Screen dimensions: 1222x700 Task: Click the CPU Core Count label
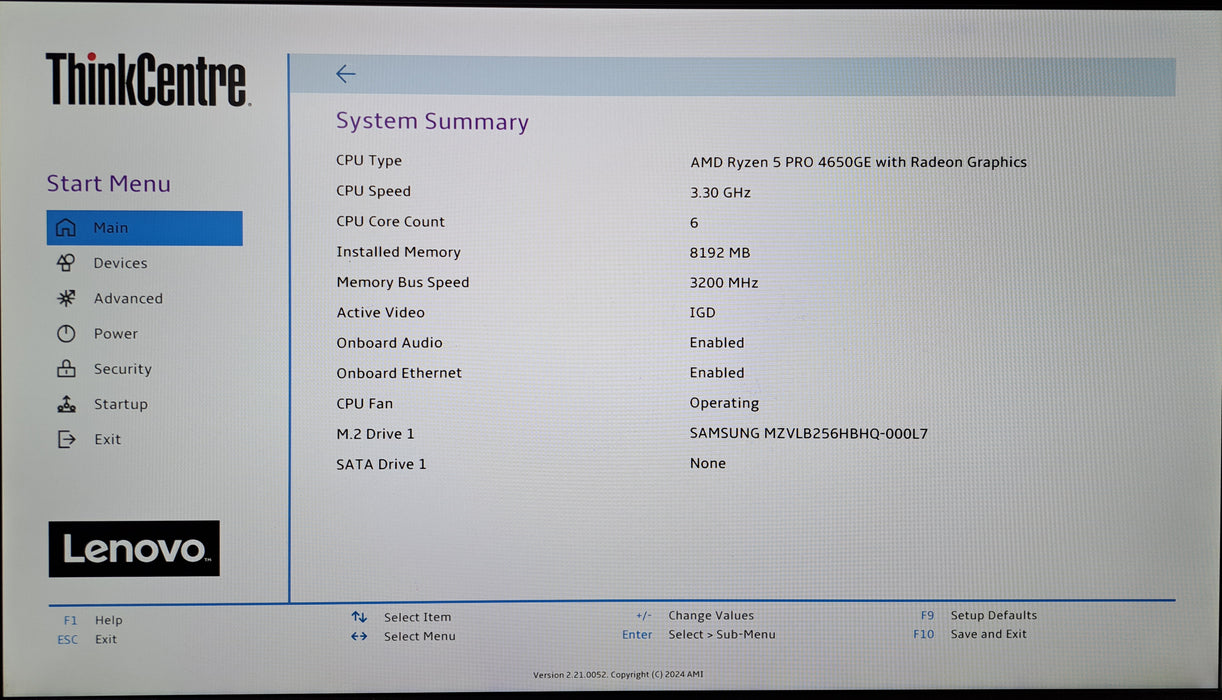(391, 222)
